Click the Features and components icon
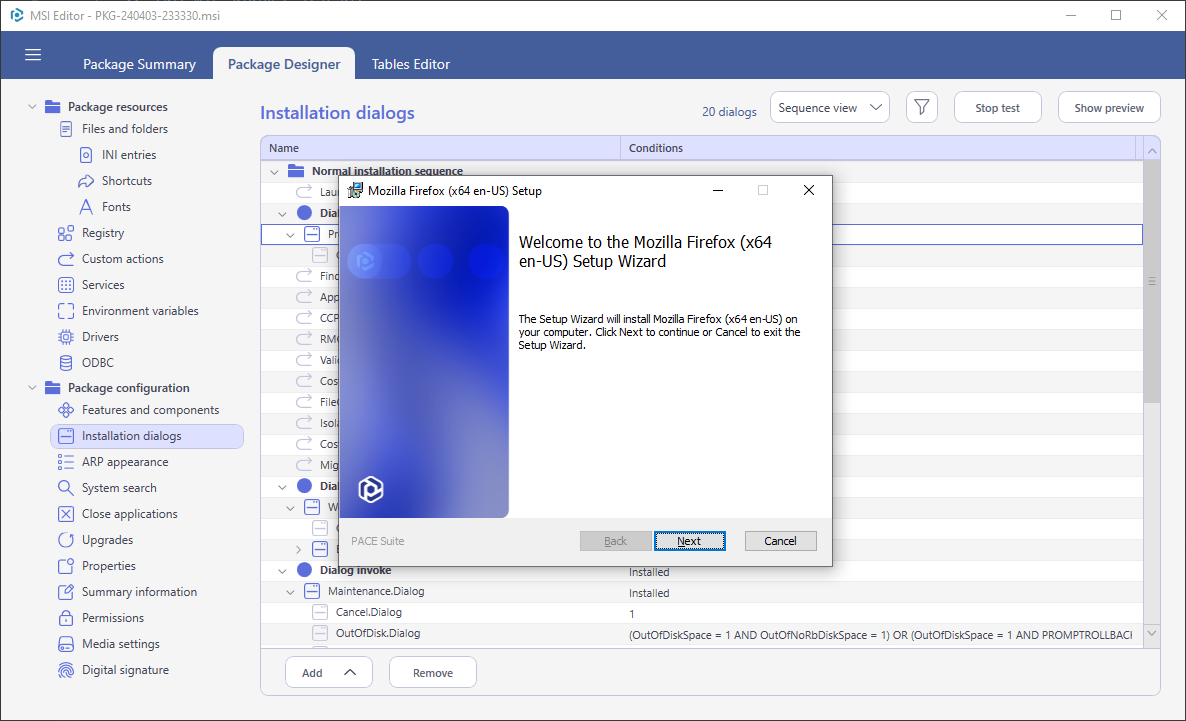1186x721 pixels. pyautogui.click(x=66, y=410)
